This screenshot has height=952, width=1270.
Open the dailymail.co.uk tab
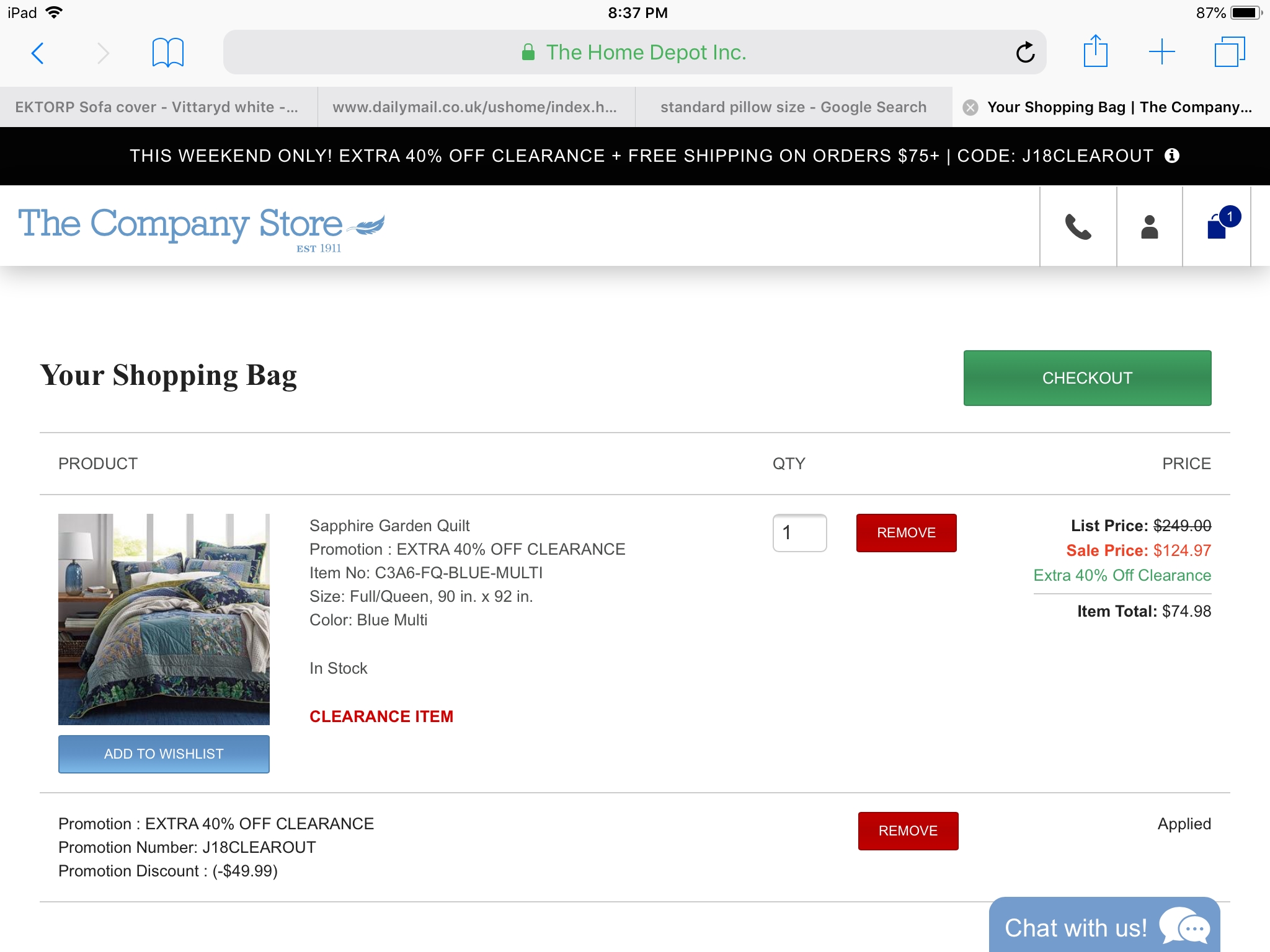pos(476,107)
